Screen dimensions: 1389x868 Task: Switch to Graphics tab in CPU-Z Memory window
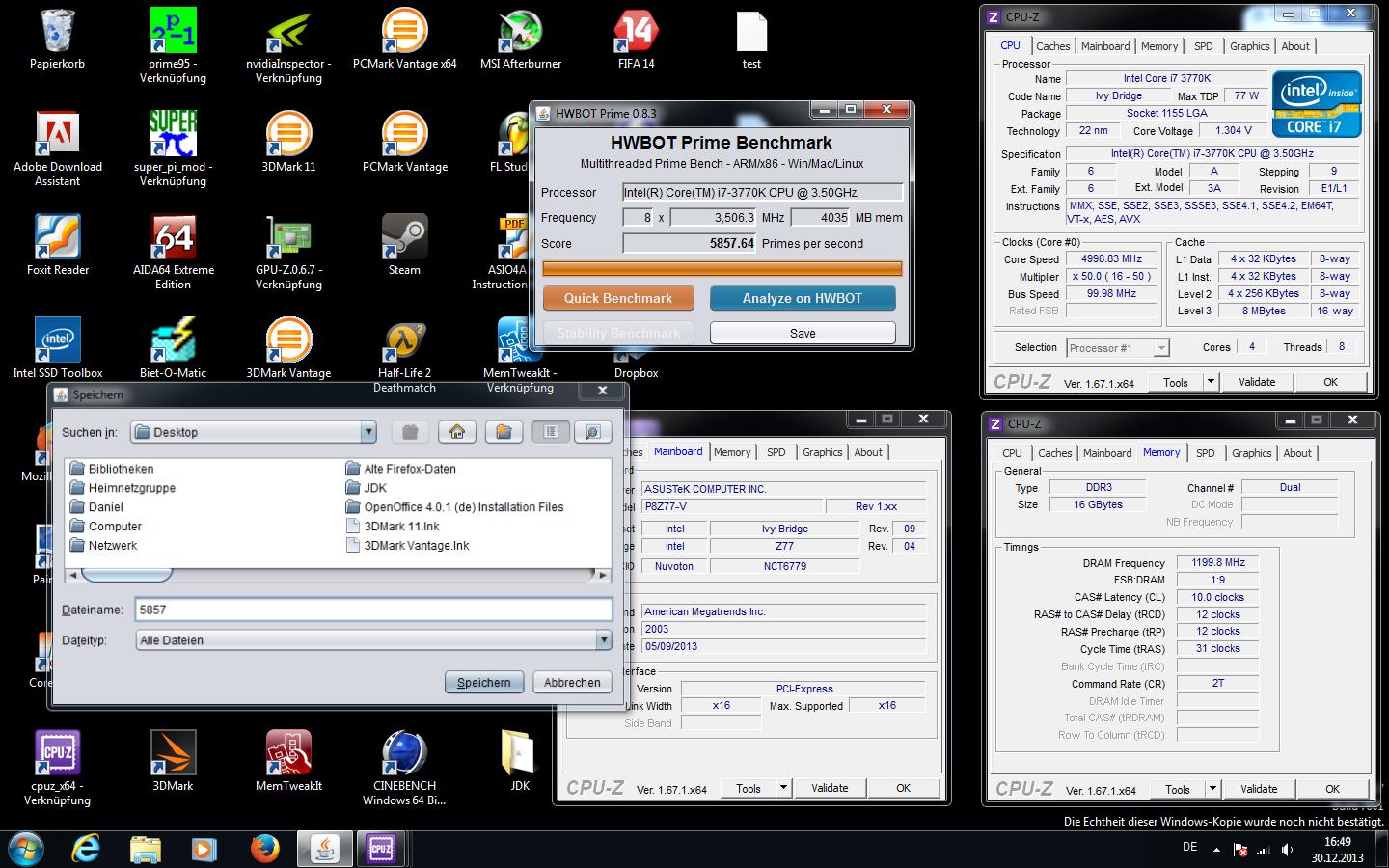(1251, 453)
